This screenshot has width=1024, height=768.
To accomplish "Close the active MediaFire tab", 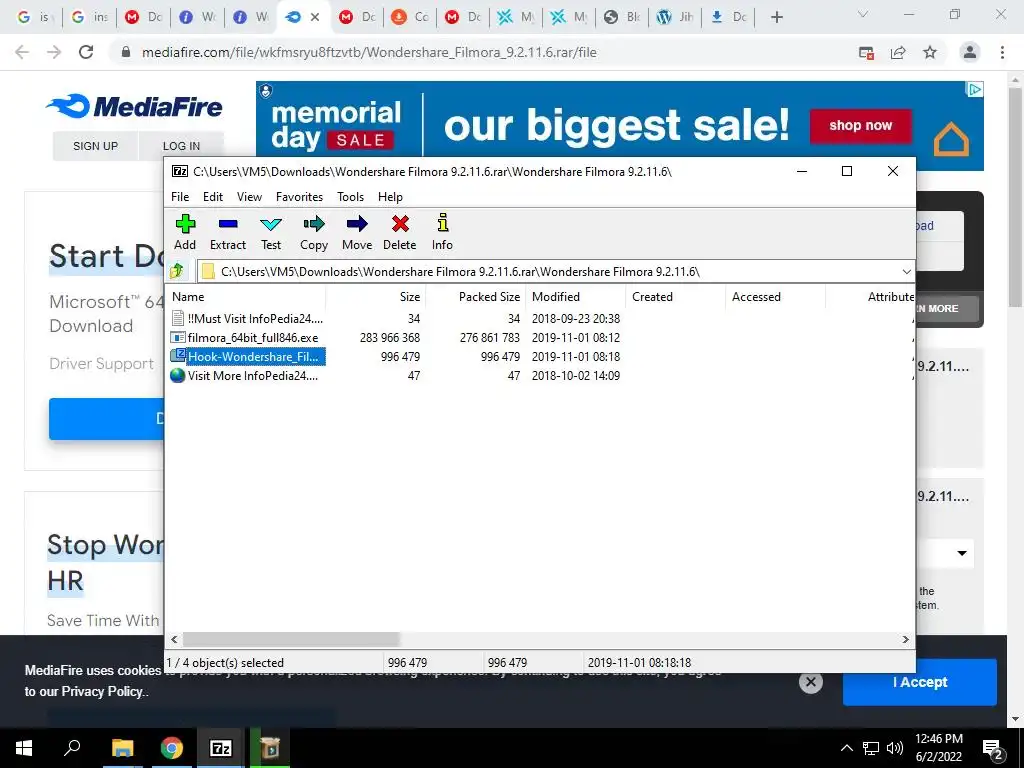I will (x=315, y=17).
